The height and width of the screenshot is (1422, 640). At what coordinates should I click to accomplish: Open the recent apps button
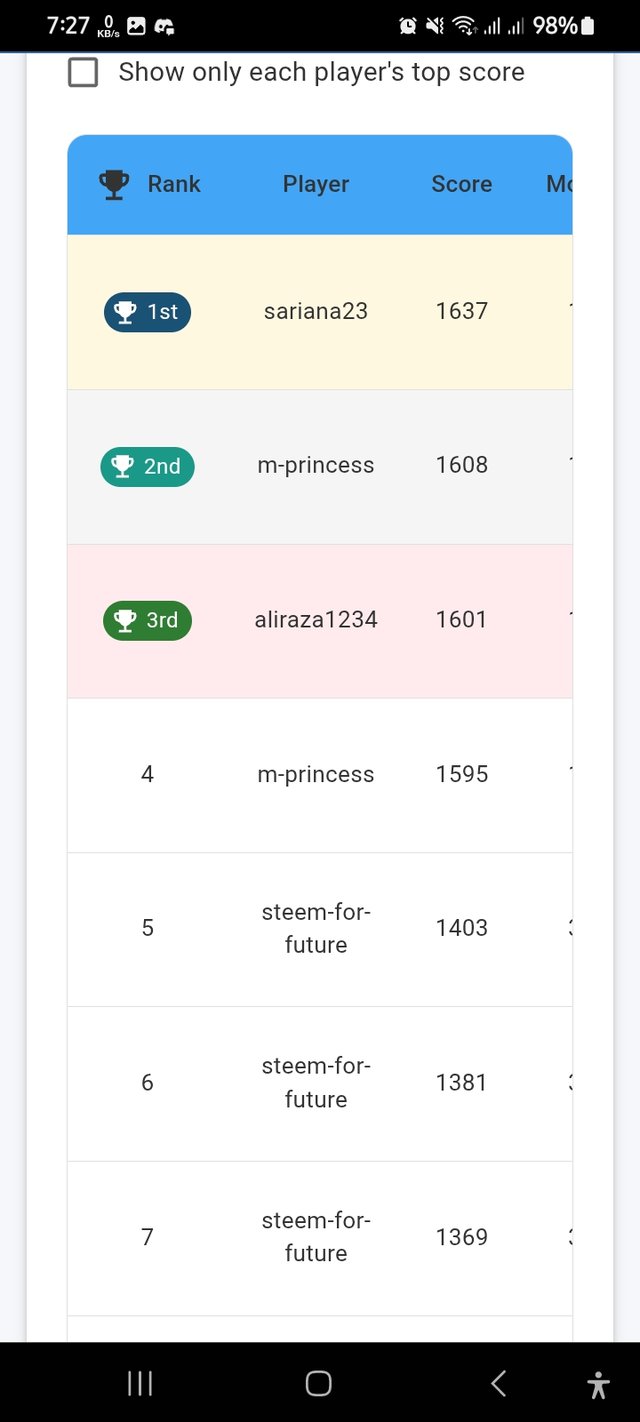(x=139, y=1383)
